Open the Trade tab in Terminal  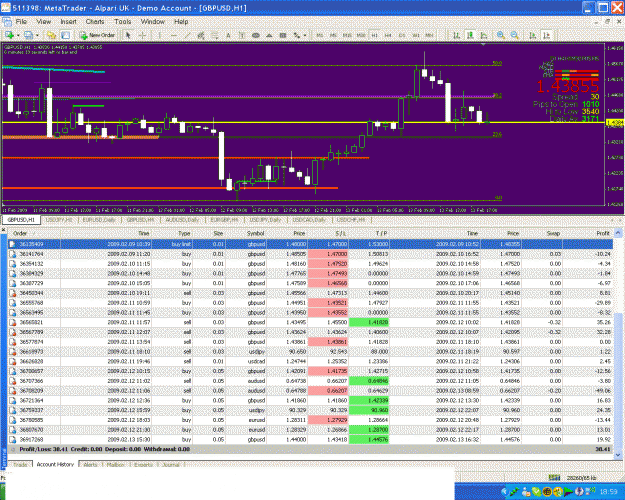coord(20,465)
